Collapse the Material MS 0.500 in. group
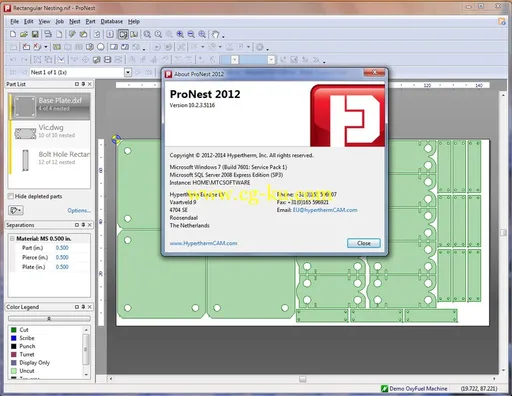Screen dimensions: 512x396 click(12, 239)
